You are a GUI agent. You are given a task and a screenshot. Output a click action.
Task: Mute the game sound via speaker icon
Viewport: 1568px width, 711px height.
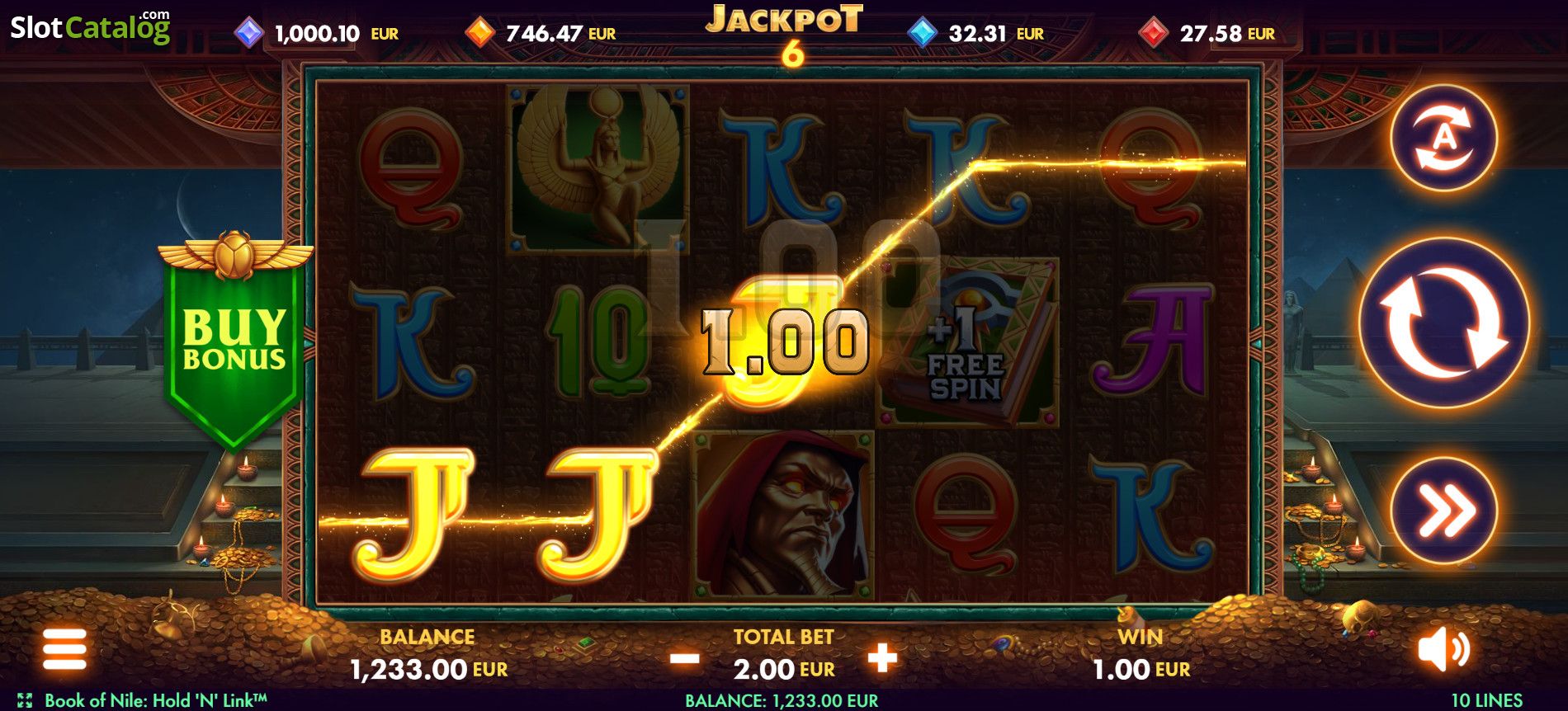[1443, 650]
